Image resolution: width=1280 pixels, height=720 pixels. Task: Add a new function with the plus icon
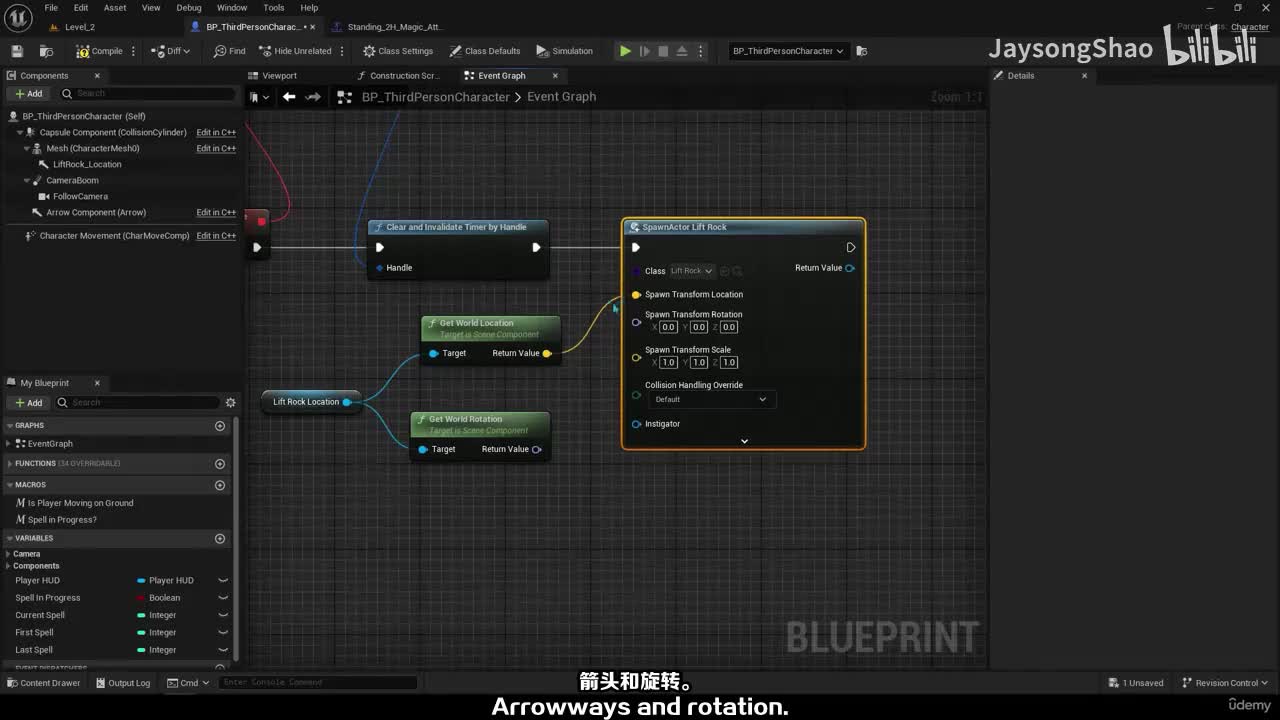pyautogui.click(x=220, y=464)
